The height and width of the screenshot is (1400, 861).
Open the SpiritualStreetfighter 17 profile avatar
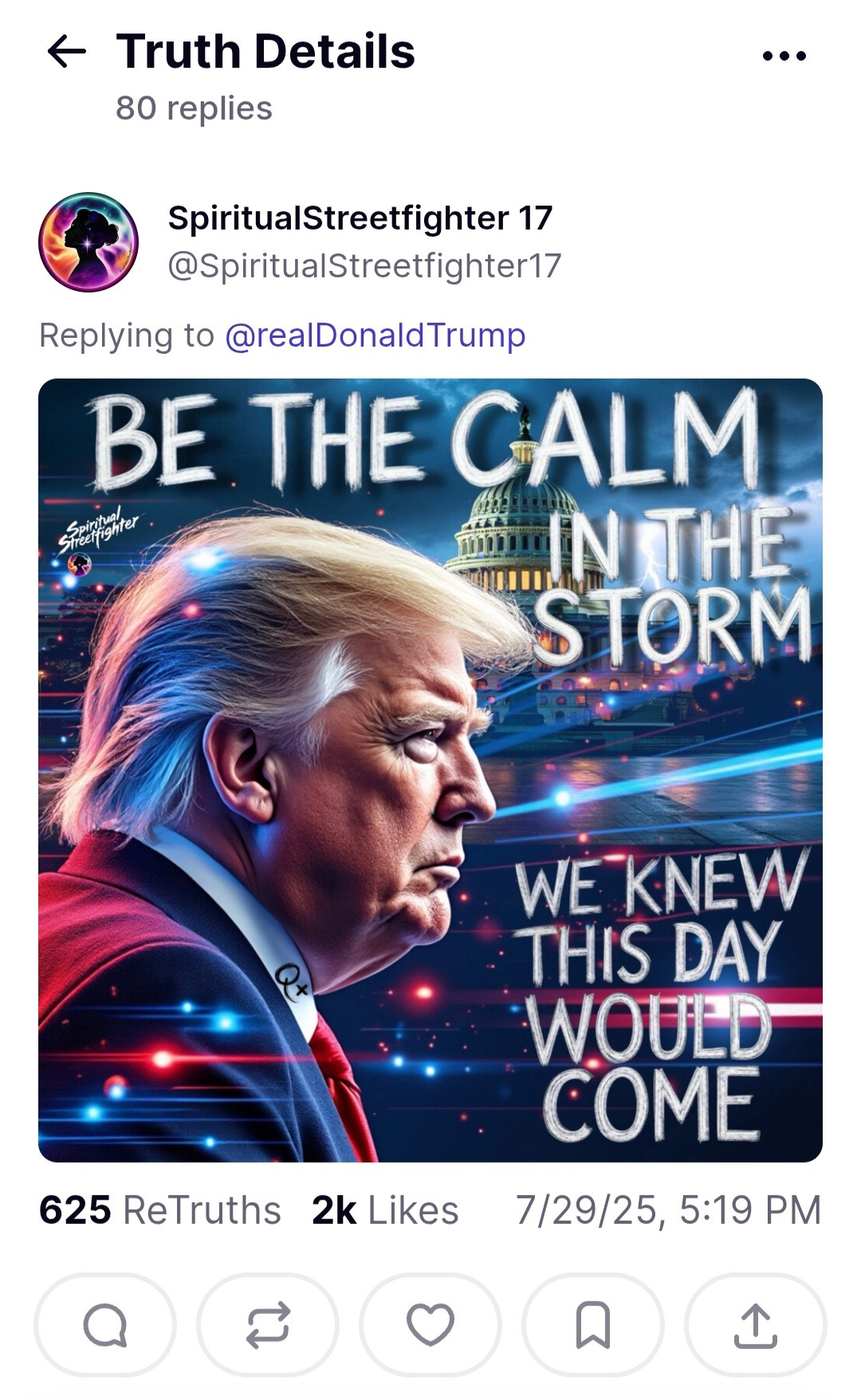click(88, 242)
